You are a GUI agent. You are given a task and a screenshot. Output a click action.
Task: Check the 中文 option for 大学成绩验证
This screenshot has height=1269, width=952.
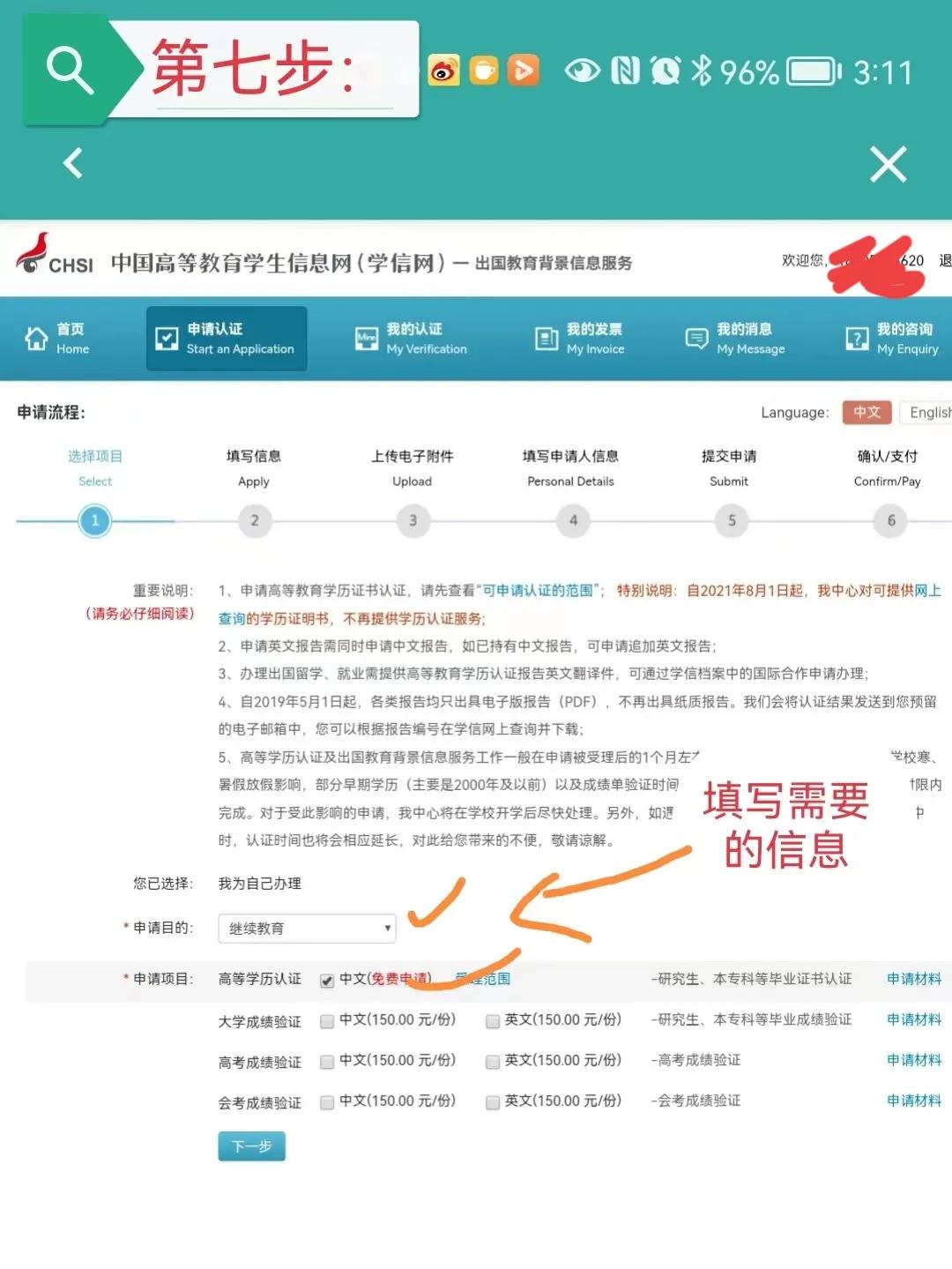(x=327, y=1020)
